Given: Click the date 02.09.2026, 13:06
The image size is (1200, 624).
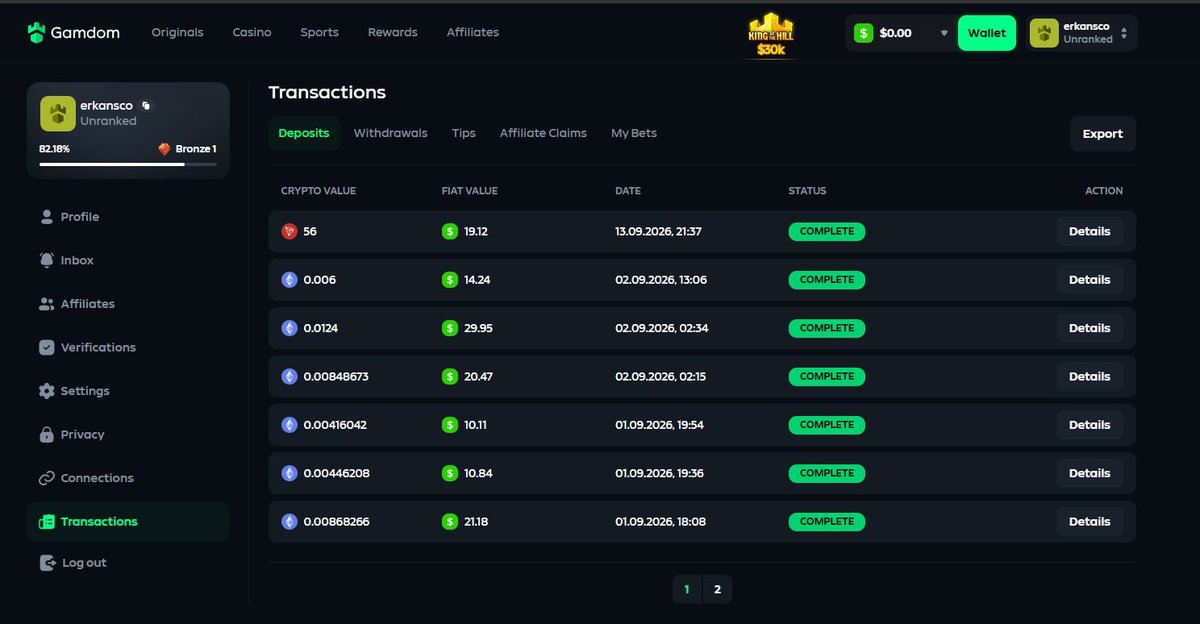Looking at the screenshot, I should click(x=661, y=280).
